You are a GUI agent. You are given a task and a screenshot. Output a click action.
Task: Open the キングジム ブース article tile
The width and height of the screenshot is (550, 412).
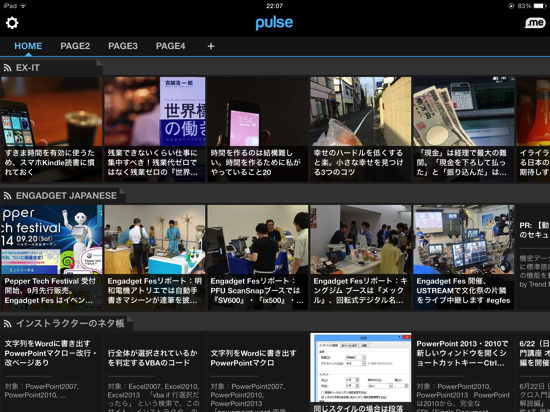point(361,257)
